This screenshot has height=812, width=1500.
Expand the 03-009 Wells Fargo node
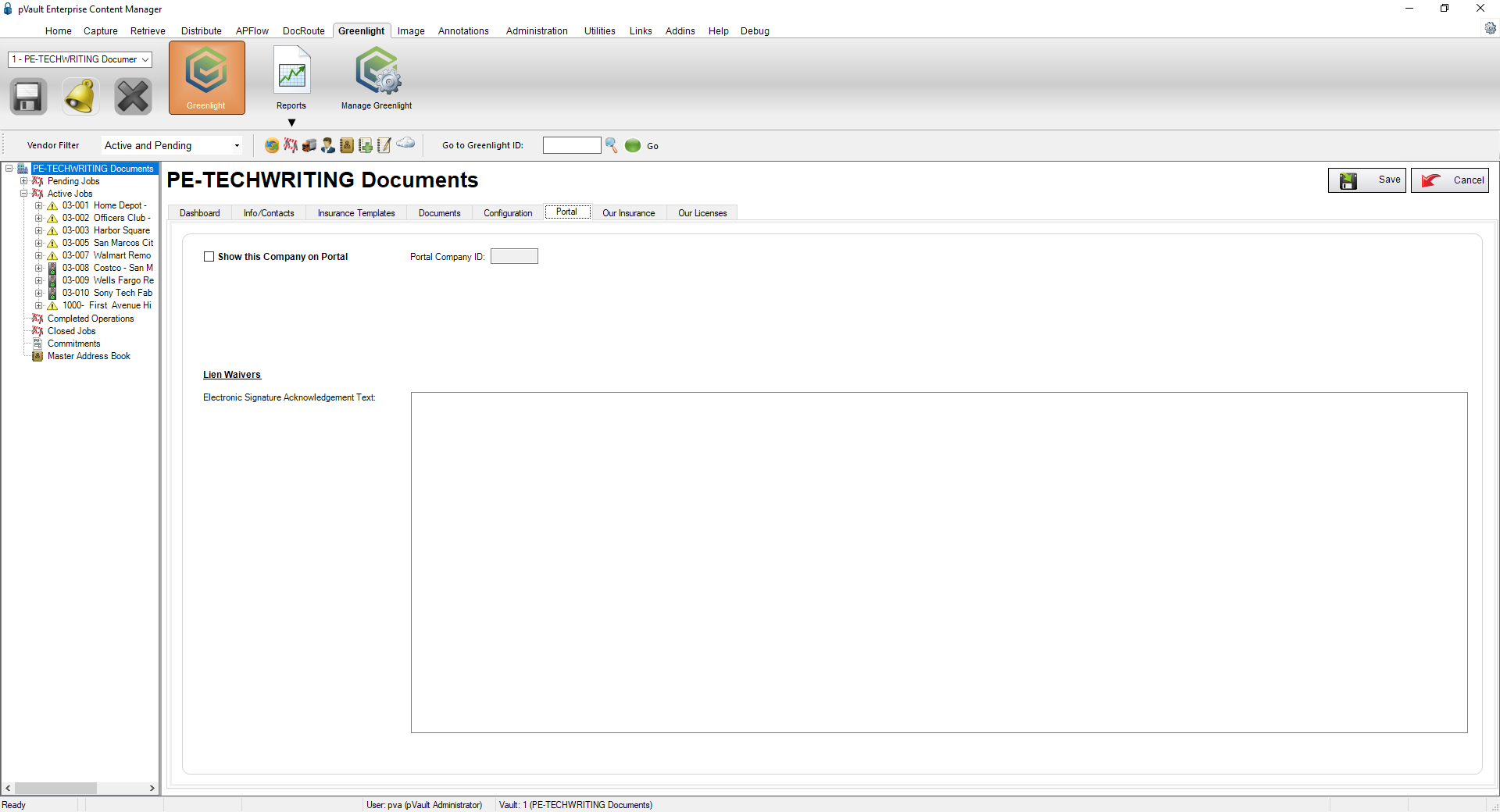[38, 281]
